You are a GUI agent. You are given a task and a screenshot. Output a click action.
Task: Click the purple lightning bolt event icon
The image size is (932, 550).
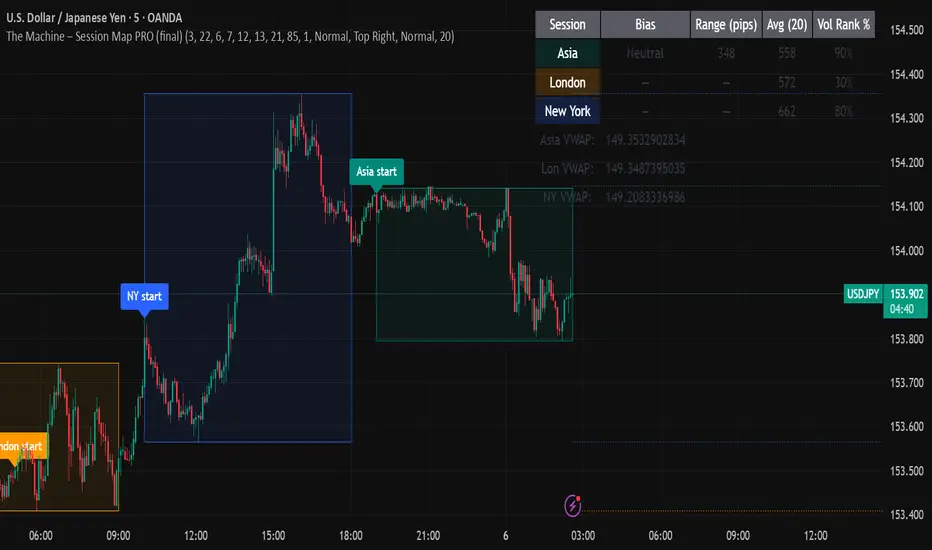point(574,505)
